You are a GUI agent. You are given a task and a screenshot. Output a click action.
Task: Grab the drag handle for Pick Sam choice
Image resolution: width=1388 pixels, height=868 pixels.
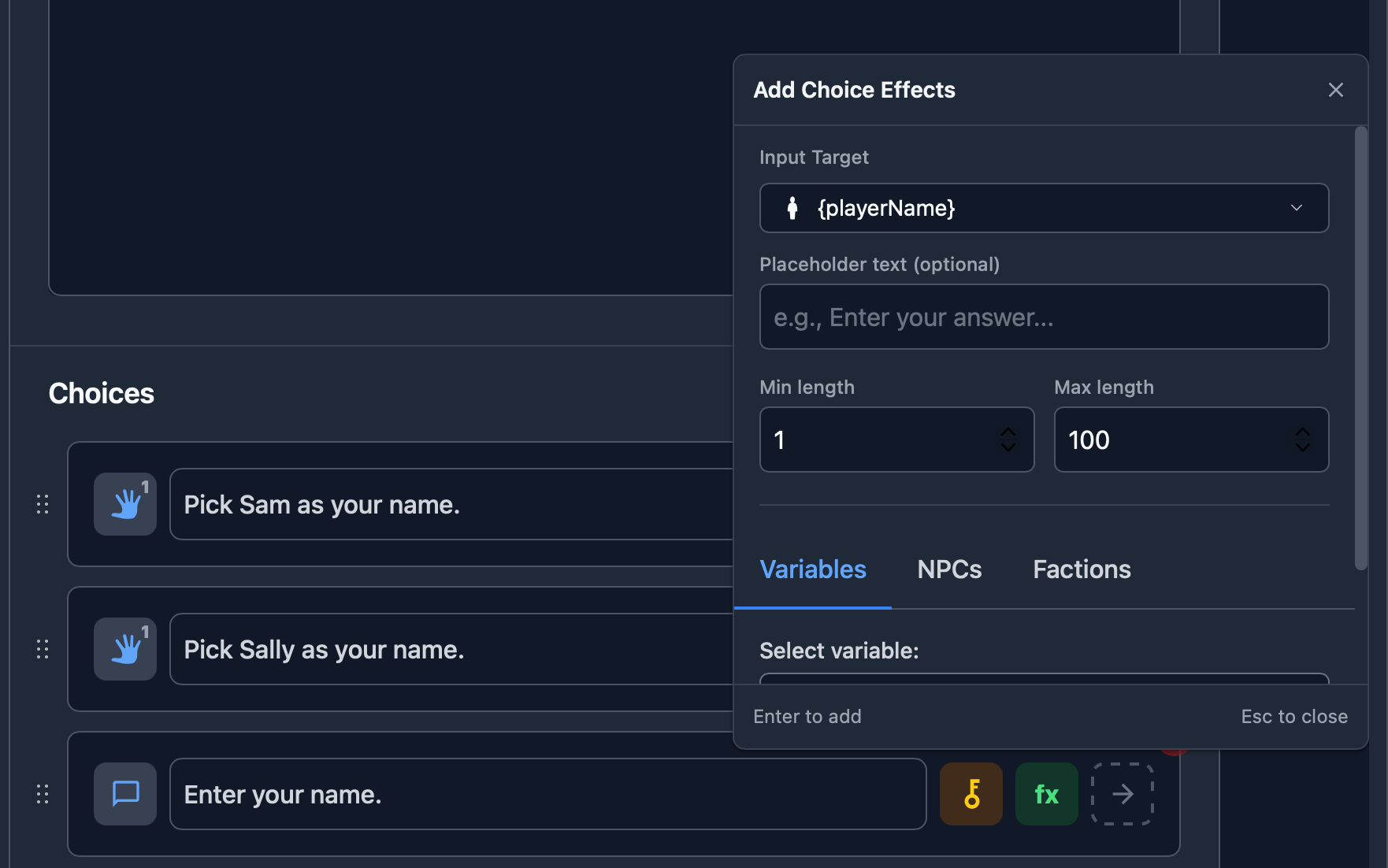(43, 504)
